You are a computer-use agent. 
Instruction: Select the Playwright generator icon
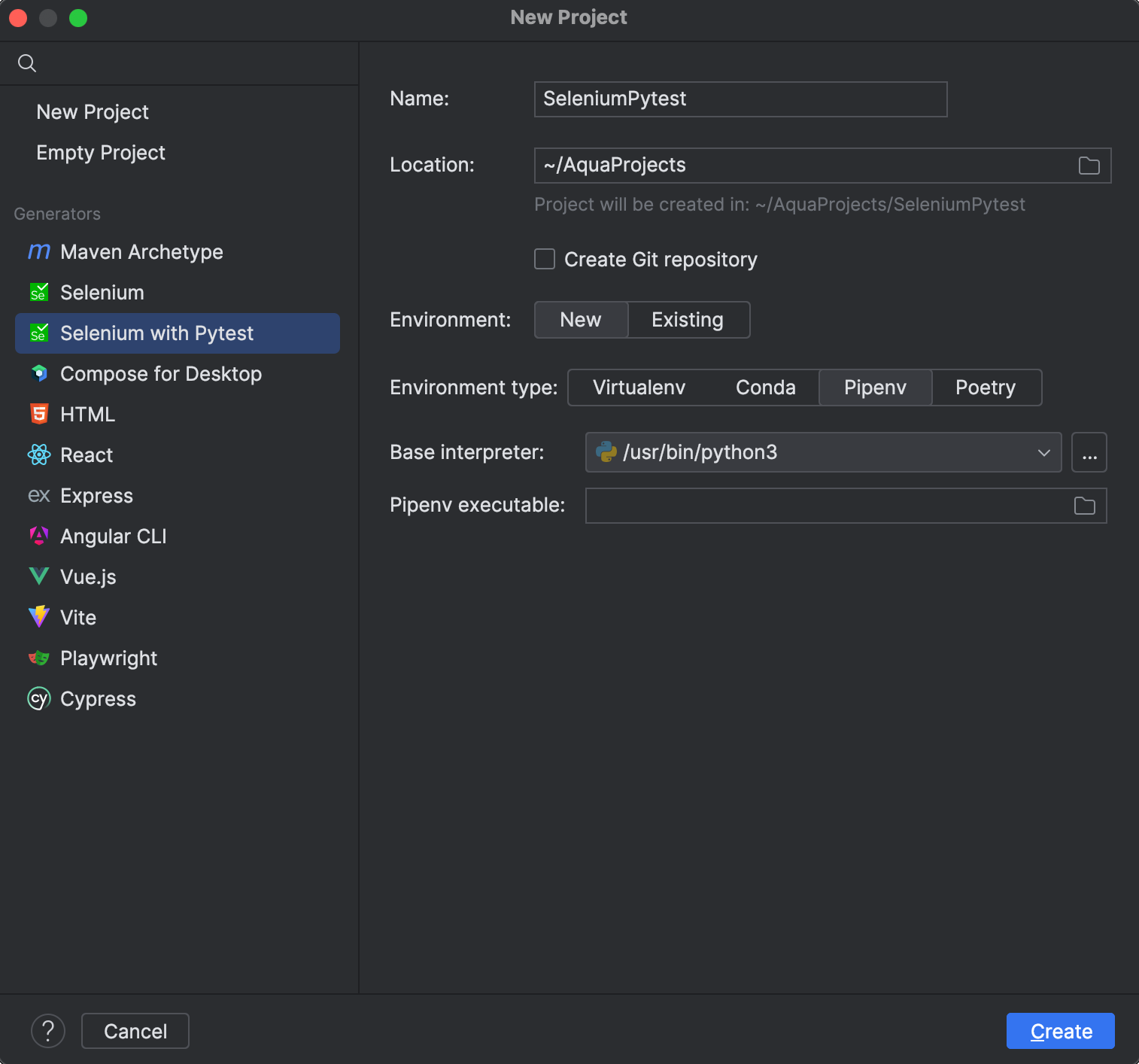tap(38, 658)
